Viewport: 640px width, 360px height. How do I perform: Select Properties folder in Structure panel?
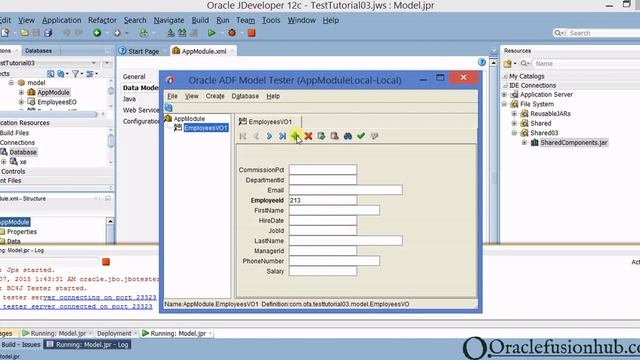(22, 232)
